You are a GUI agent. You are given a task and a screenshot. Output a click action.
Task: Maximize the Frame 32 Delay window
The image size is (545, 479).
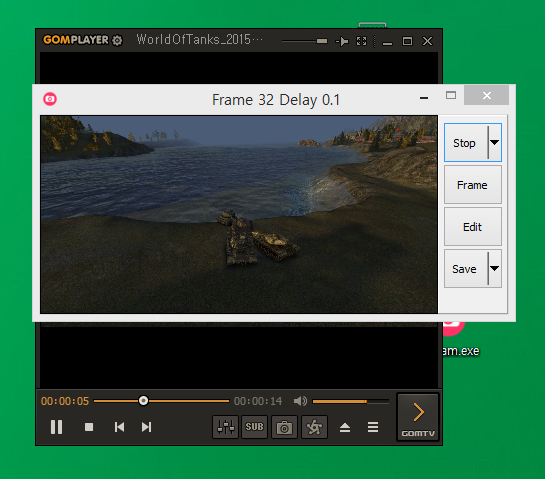point(451,95)
